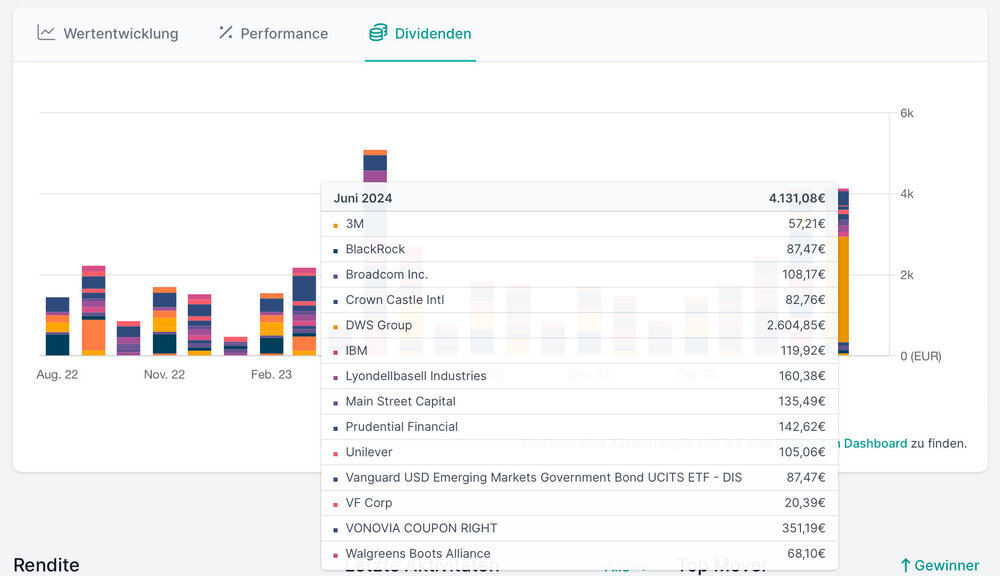1000x576 pixels.
Task: Click the line chart icon beside Wertentwicklung
Action: [46, 33]
